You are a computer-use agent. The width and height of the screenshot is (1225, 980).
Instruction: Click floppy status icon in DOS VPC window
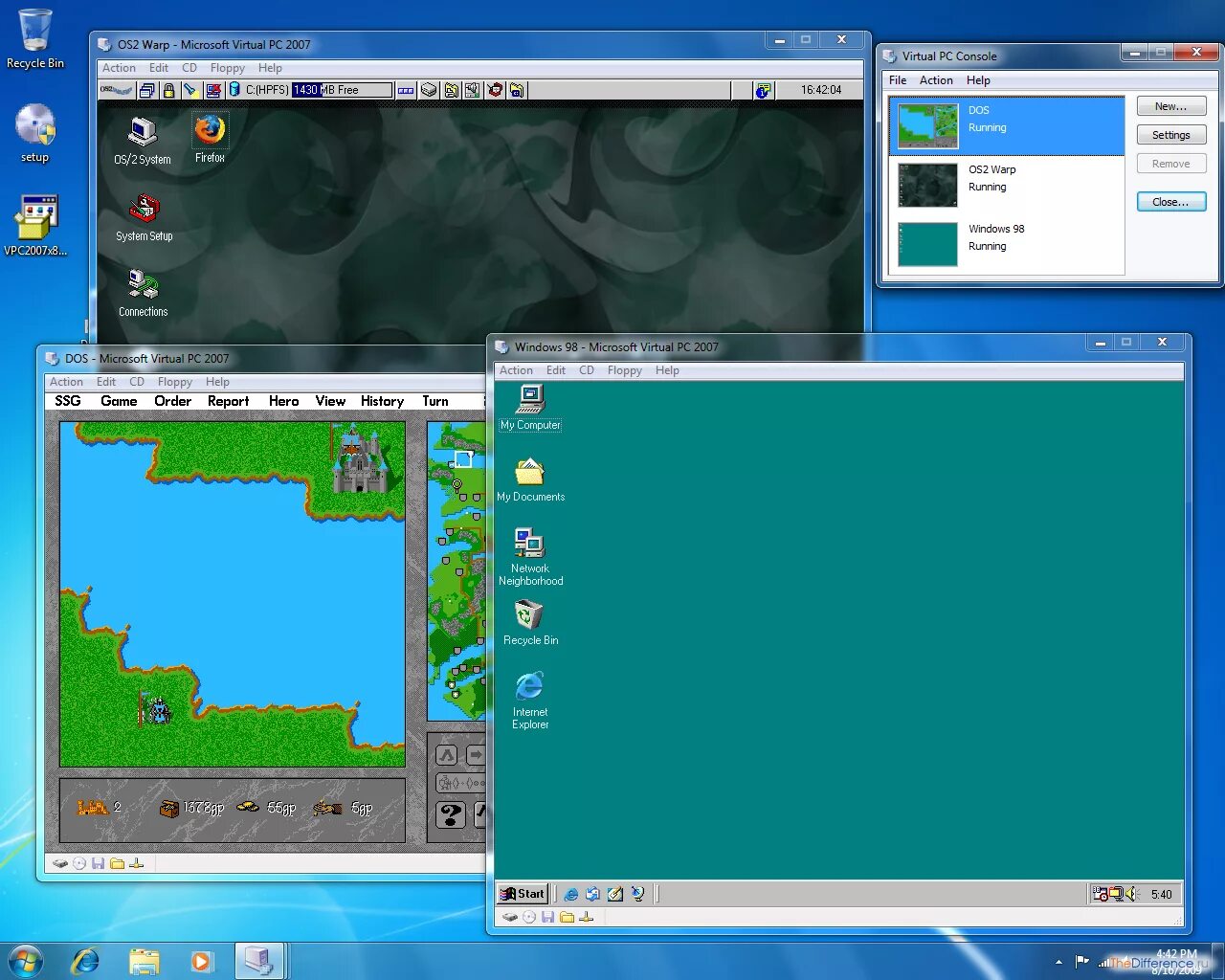point(98,863)
